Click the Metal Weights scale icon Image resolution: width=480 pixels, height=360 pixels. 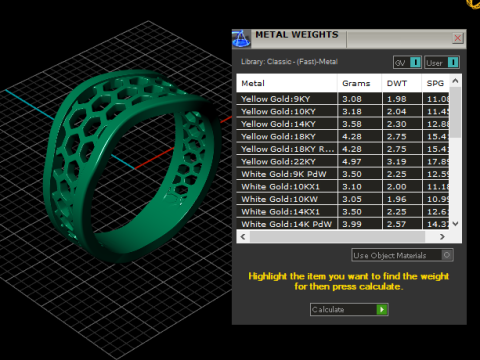(x=241, y=38)
